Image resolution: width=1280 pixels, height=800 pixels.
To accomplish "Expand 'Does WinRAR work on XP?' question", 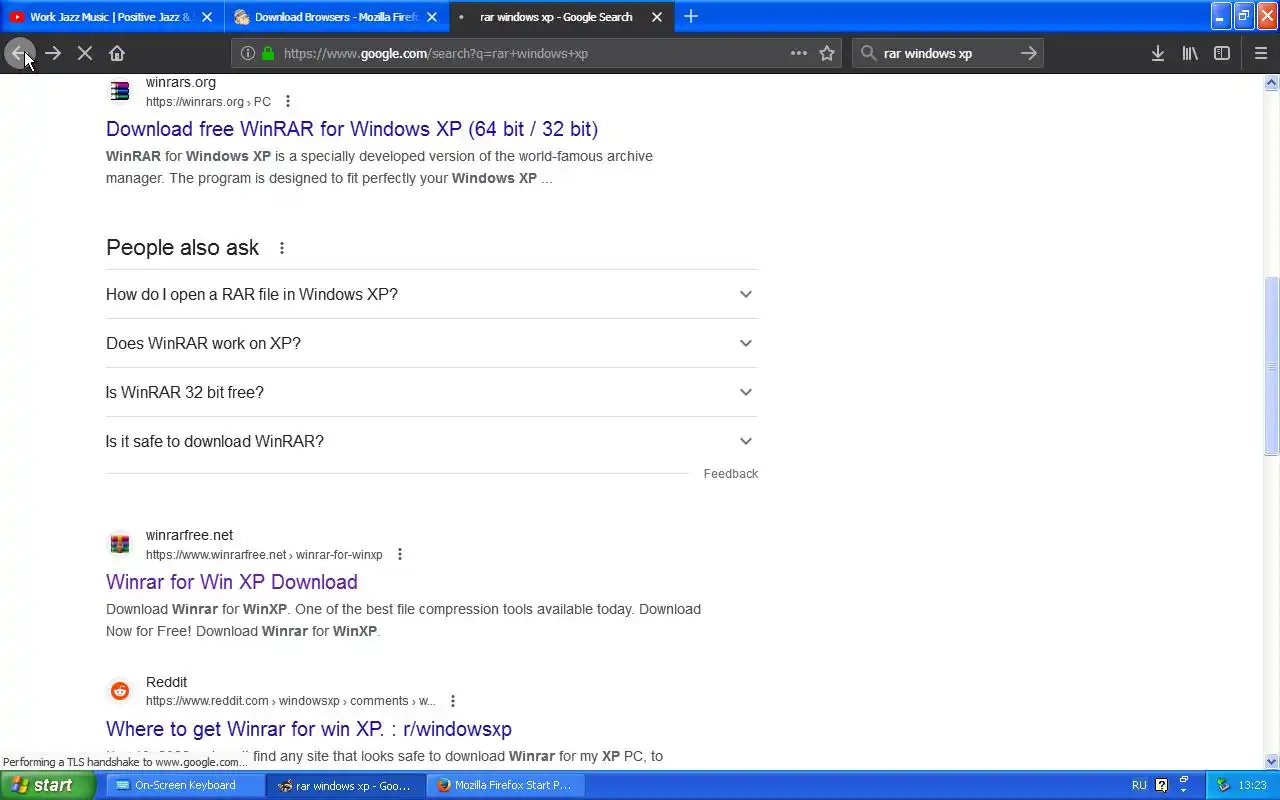I will click(x=432, y=343).
